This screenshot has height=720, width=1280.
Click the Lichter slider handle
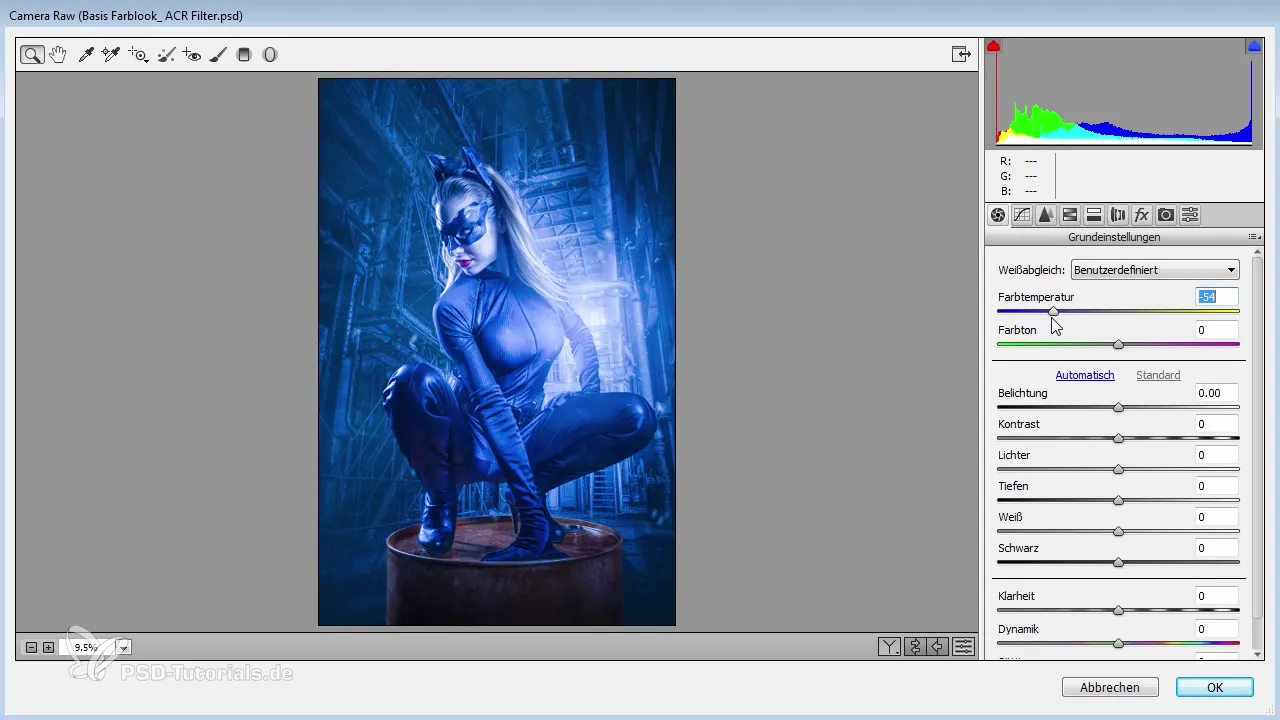coord(1118,469)
